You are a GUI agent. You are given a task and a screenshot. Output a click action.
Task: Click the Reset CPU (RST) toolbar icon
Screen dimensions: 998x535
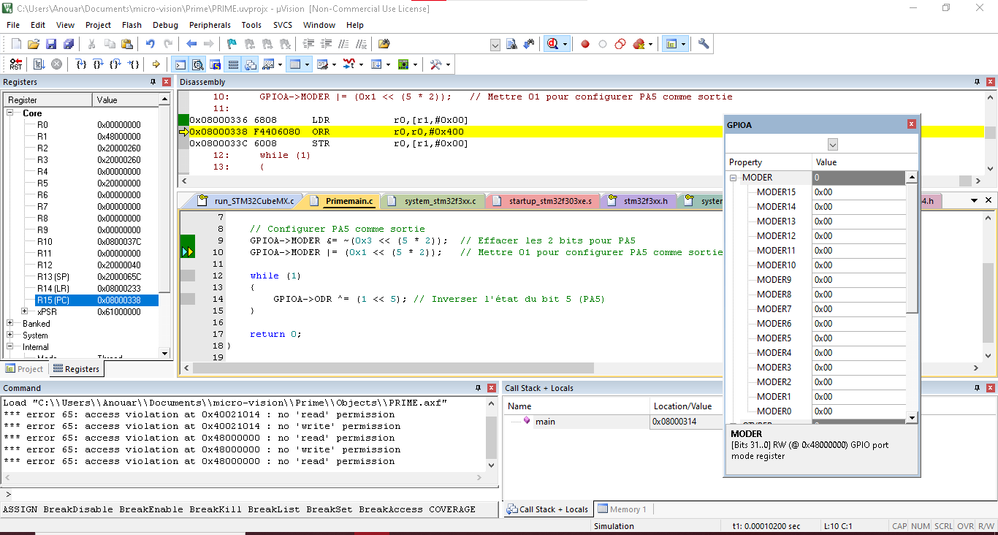tap(15, 64)
